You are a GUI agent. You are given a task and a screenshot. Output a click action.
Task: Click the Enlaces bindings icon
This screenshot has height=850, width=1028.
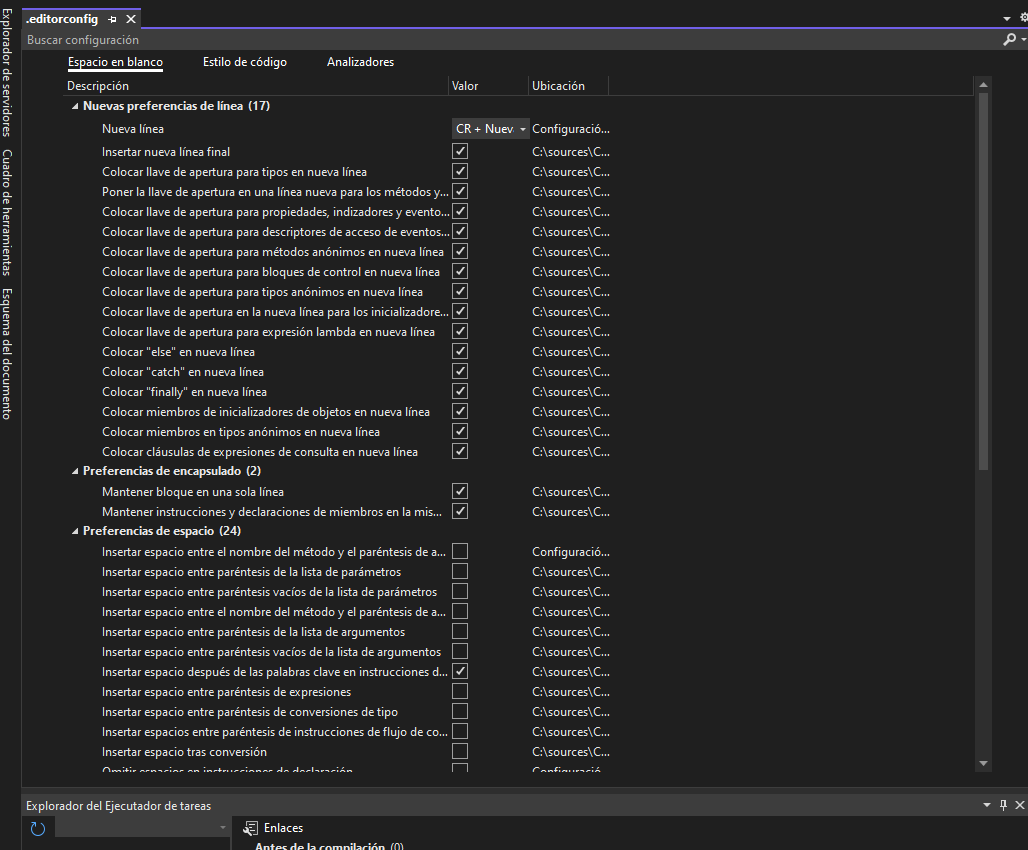click(249, 827)
